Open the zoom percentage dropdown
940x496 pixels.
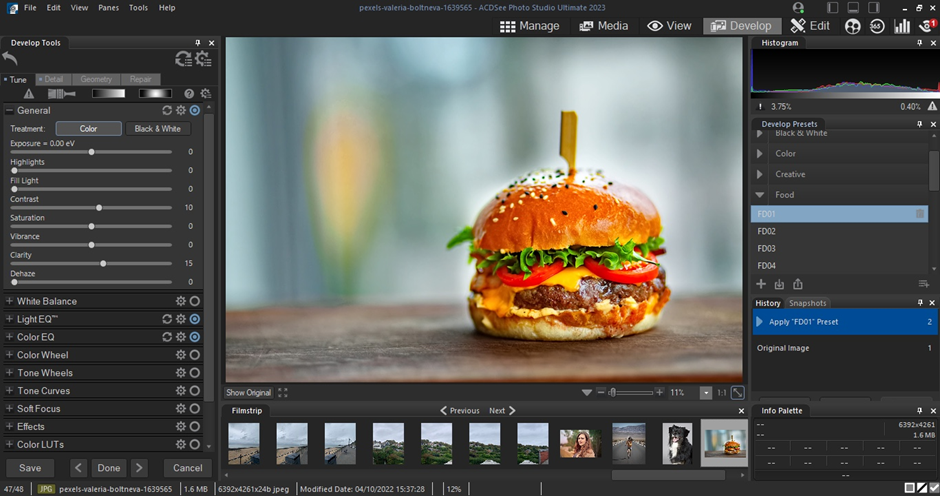706,393
